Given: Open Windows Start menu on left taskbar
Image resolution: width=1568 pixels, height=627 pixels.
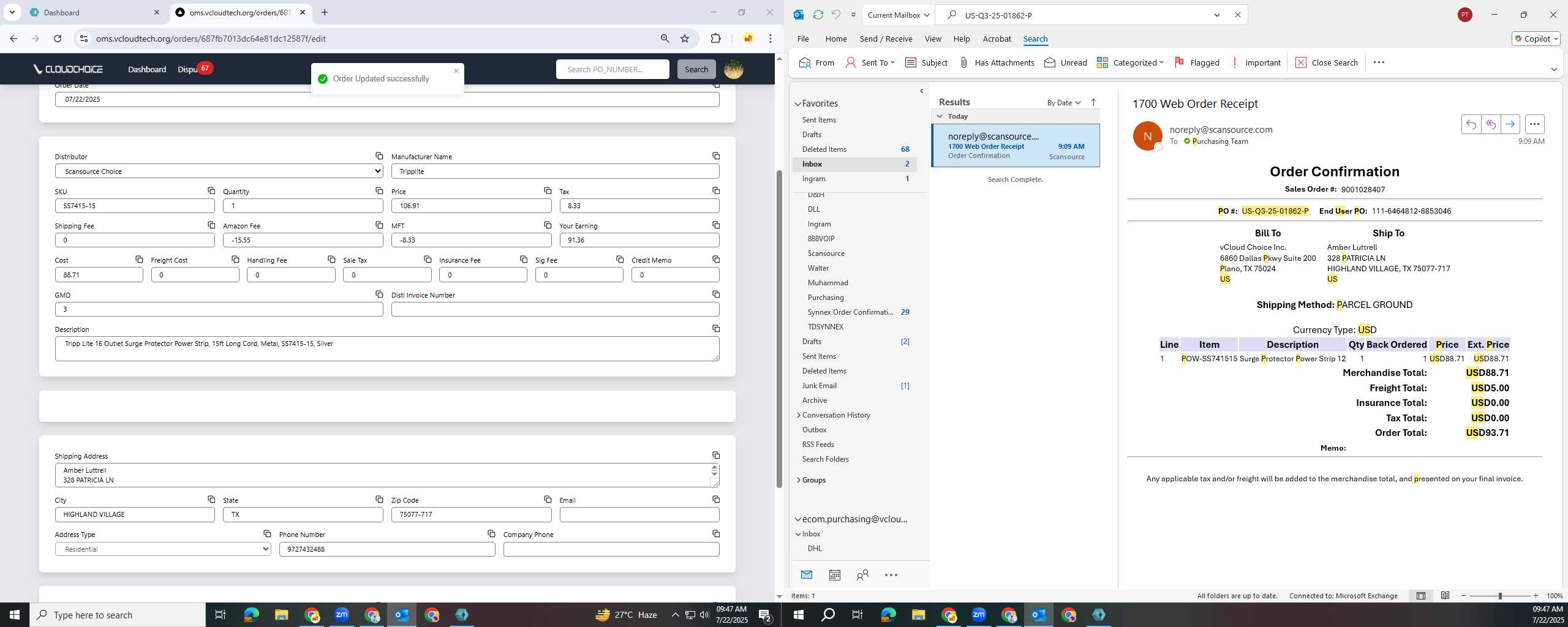Looking at the screenshot, I should [x=15, y=615].
